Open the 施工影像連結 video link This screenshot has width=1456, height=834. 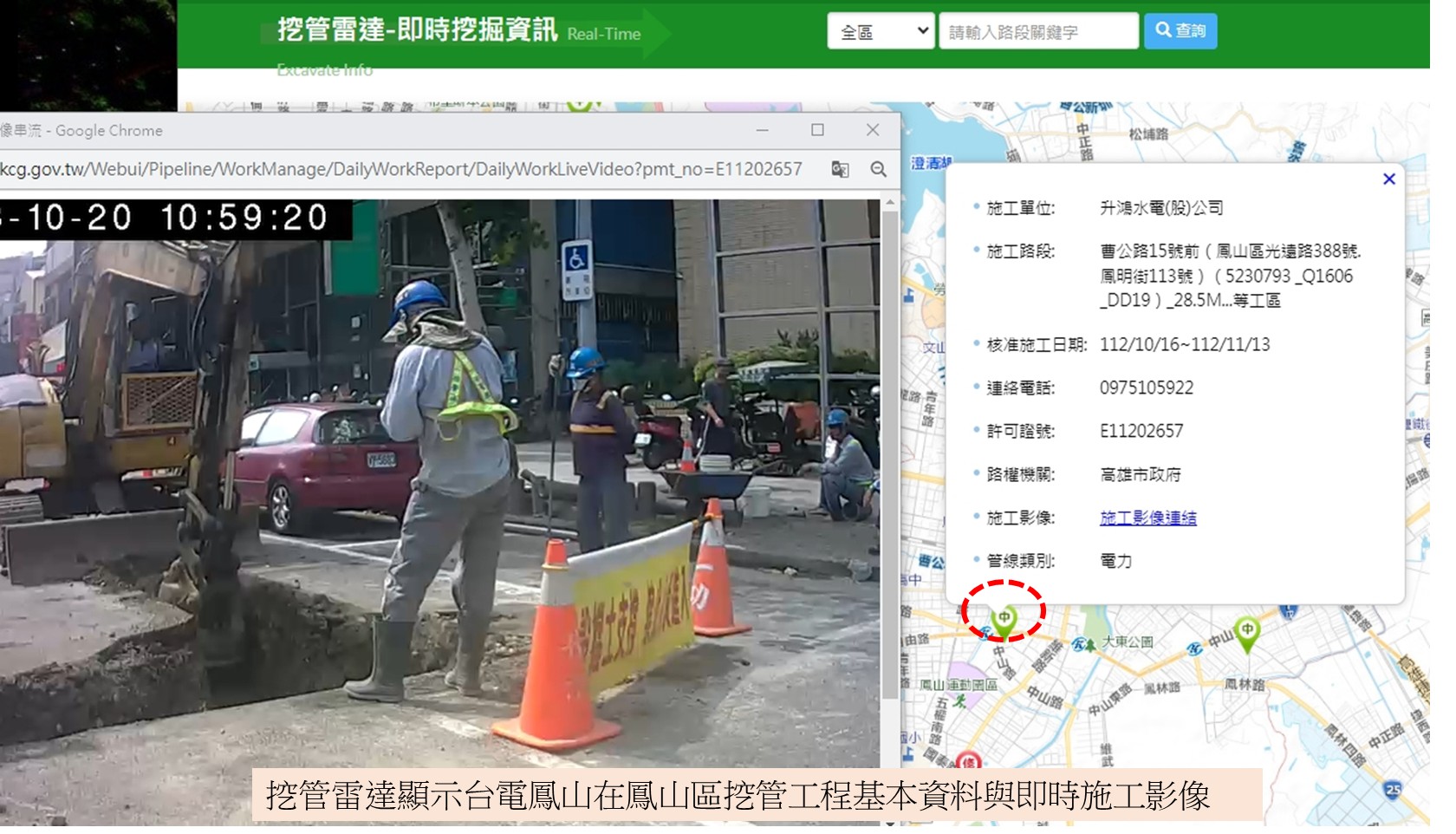coord(1147,518)
